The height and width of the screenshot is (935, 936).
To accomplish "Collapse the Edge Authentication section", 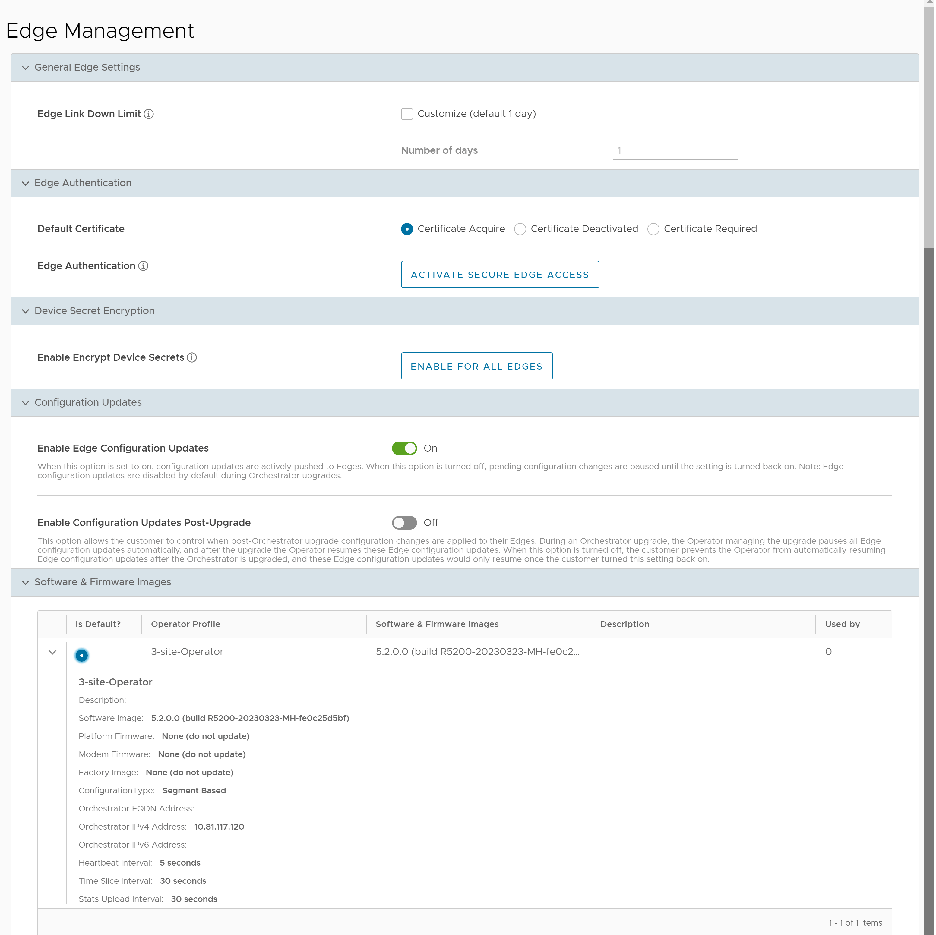I will (25, 183).
